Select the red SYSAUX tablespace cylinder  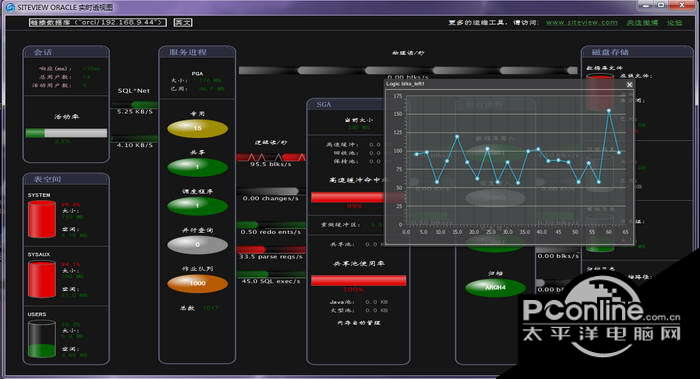pyautogui.click(x=42, y=279)
